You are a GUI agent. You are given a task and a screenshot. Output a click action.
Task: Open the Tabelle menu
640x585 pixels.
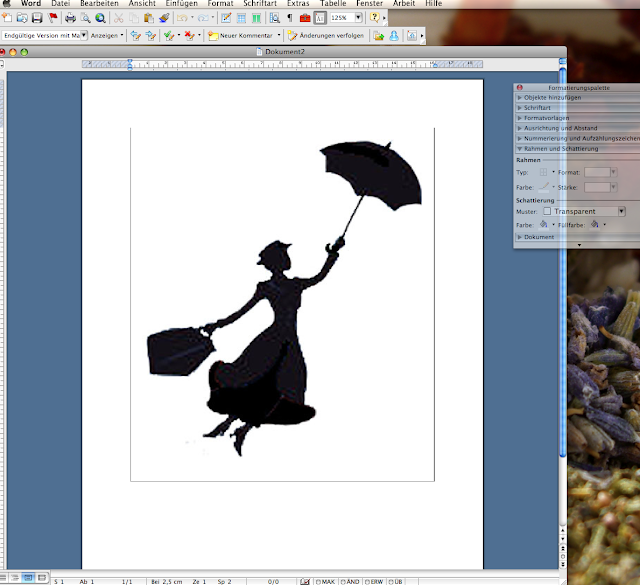(x=333, y=4)
